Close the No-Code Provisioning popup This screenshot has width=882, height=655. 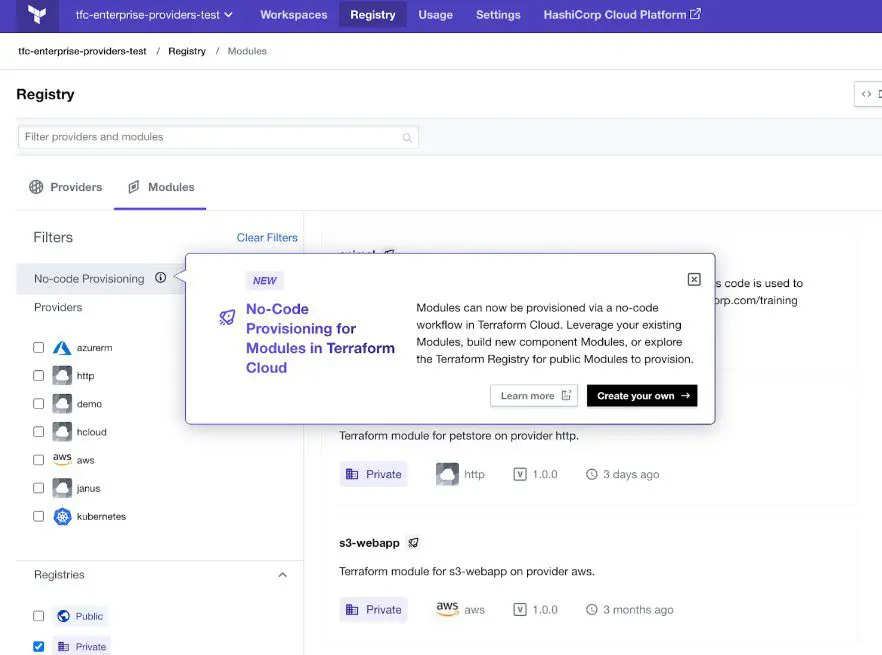[694, 280]
